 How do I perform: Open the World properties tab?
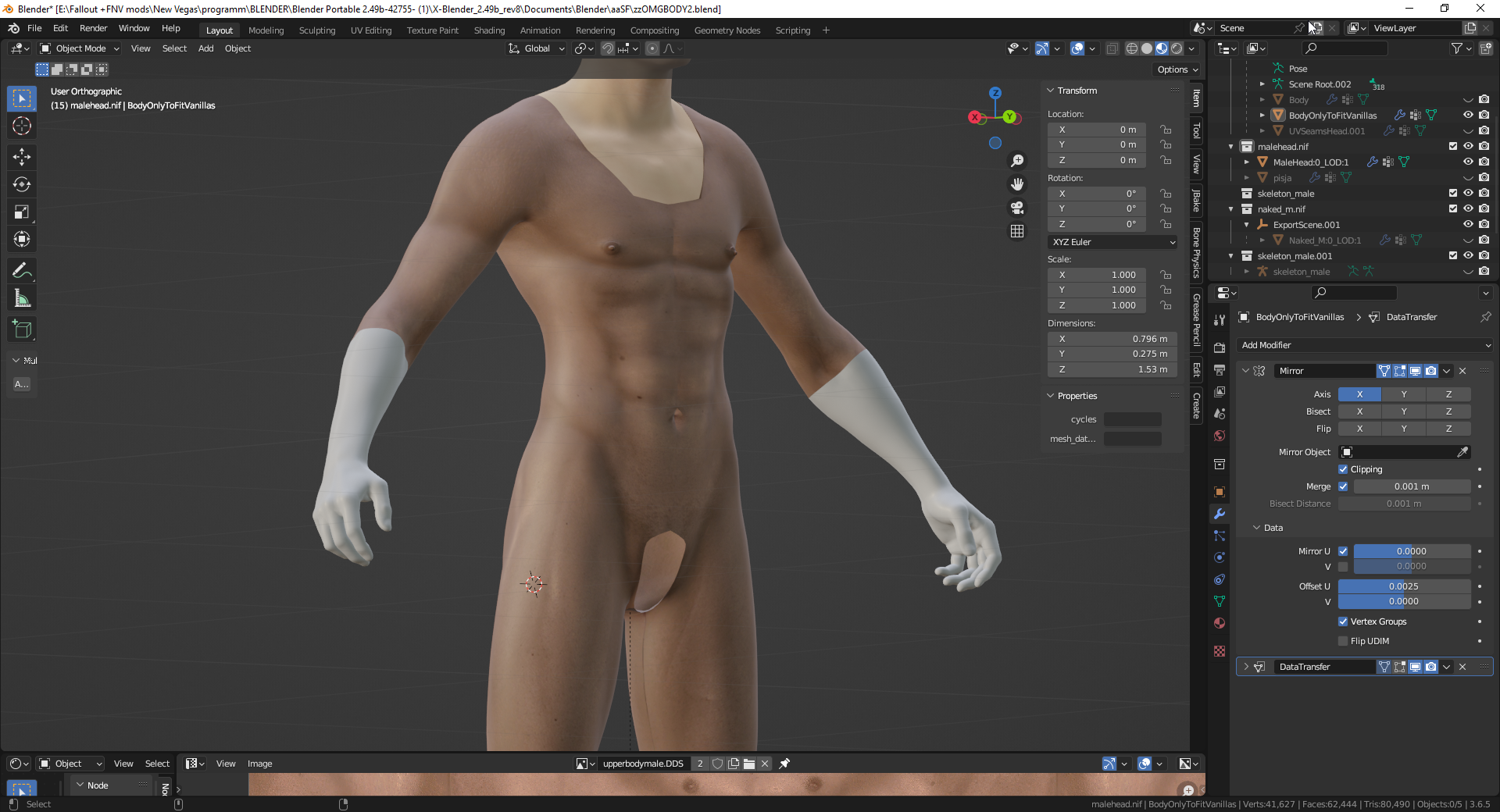[1220, 436]
